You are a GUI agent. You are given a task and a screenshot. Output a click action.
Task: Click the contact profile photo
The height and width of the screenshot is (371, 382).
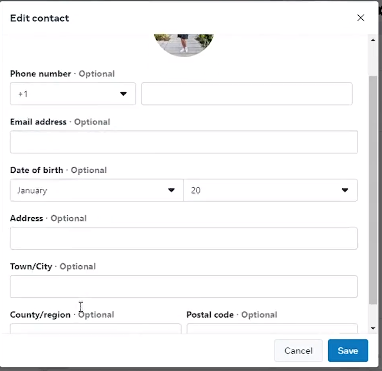(x=184, y=45)
